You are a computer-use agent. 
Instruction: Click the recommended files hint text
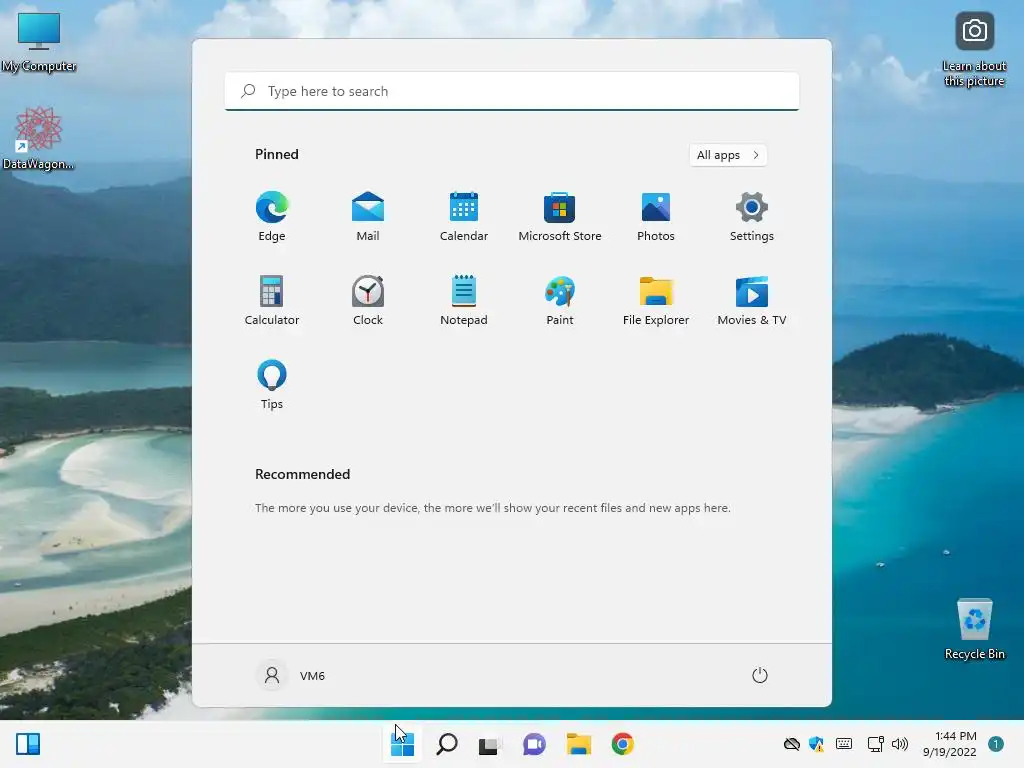(x=492, y=508)
